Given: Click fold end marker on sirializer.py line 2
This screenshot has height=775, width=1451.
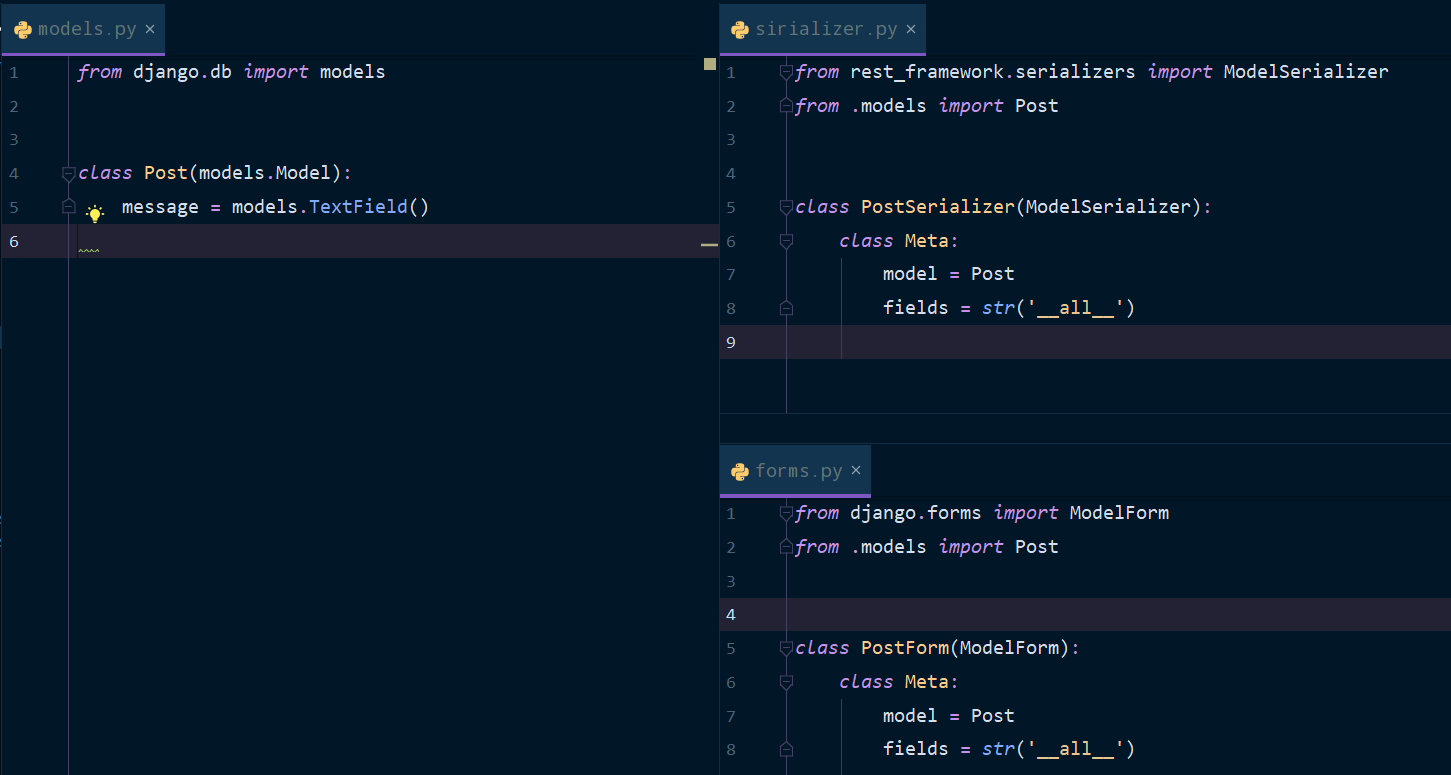Looking at the screenshot, I should [786, 106].
